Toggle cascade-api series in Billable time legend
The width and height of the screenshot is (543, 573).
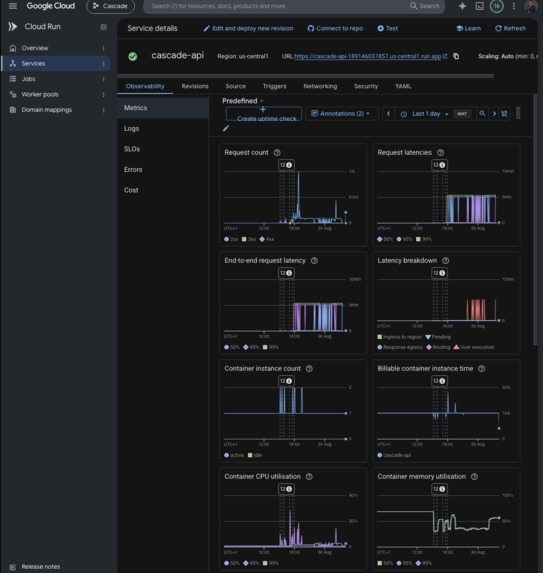[394, 455]
